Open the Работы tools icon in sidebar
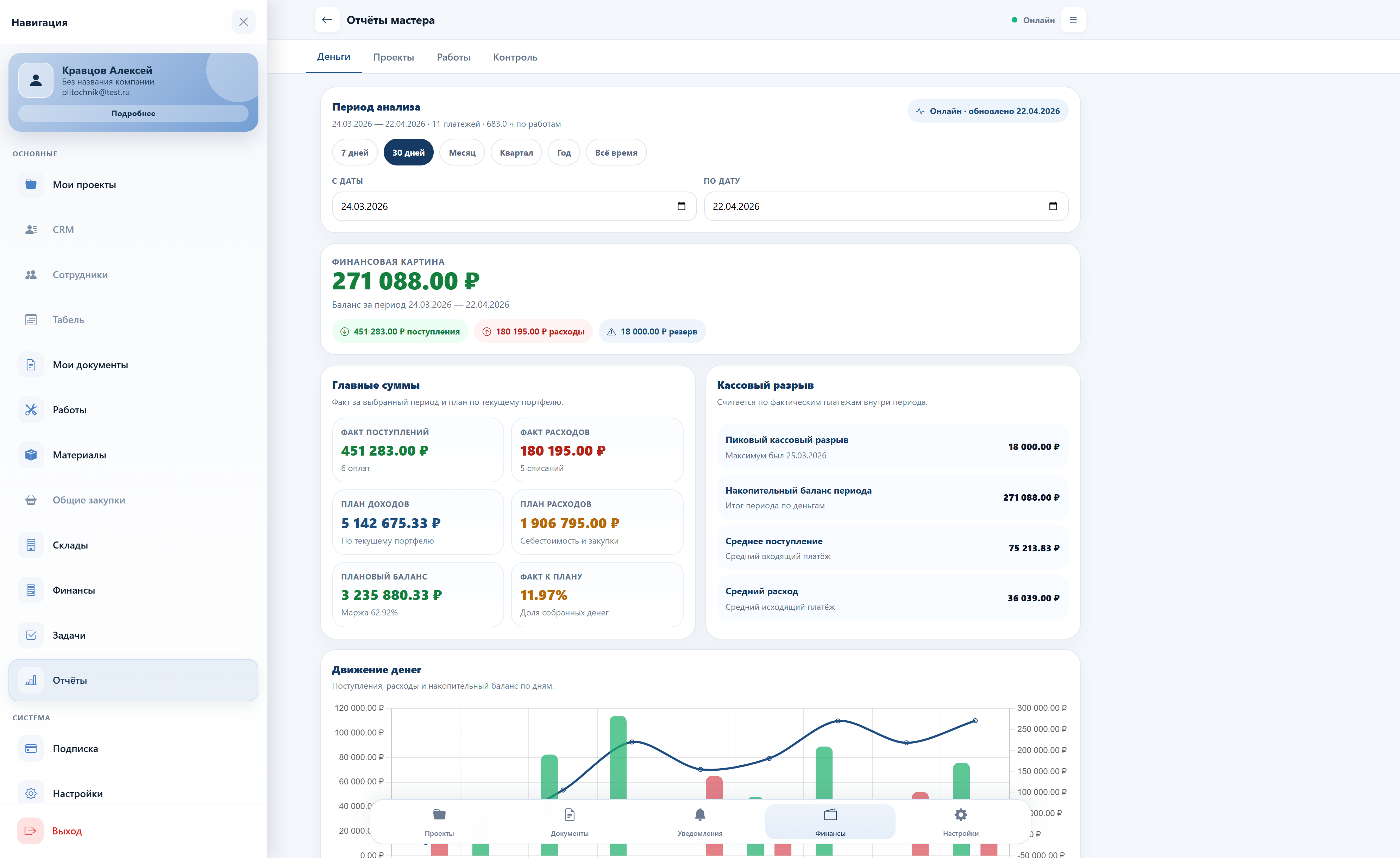The width and height of the screenshot is (1400, 858). (x=31, y=410)
